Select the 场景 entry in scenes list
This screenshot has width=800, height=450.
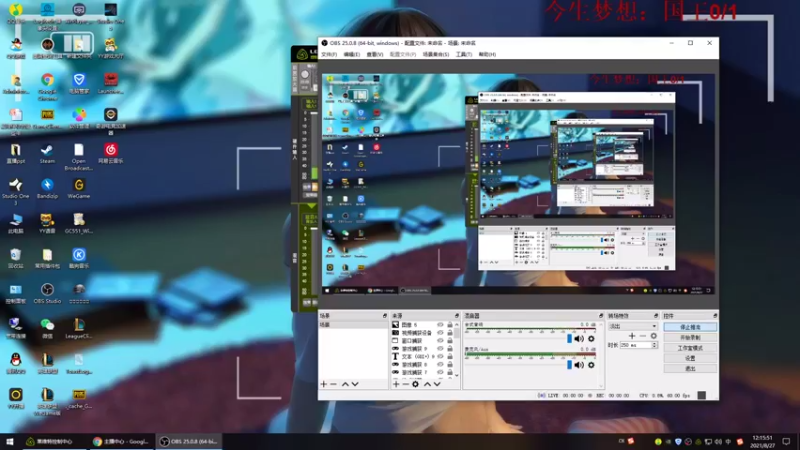[353, 324]
